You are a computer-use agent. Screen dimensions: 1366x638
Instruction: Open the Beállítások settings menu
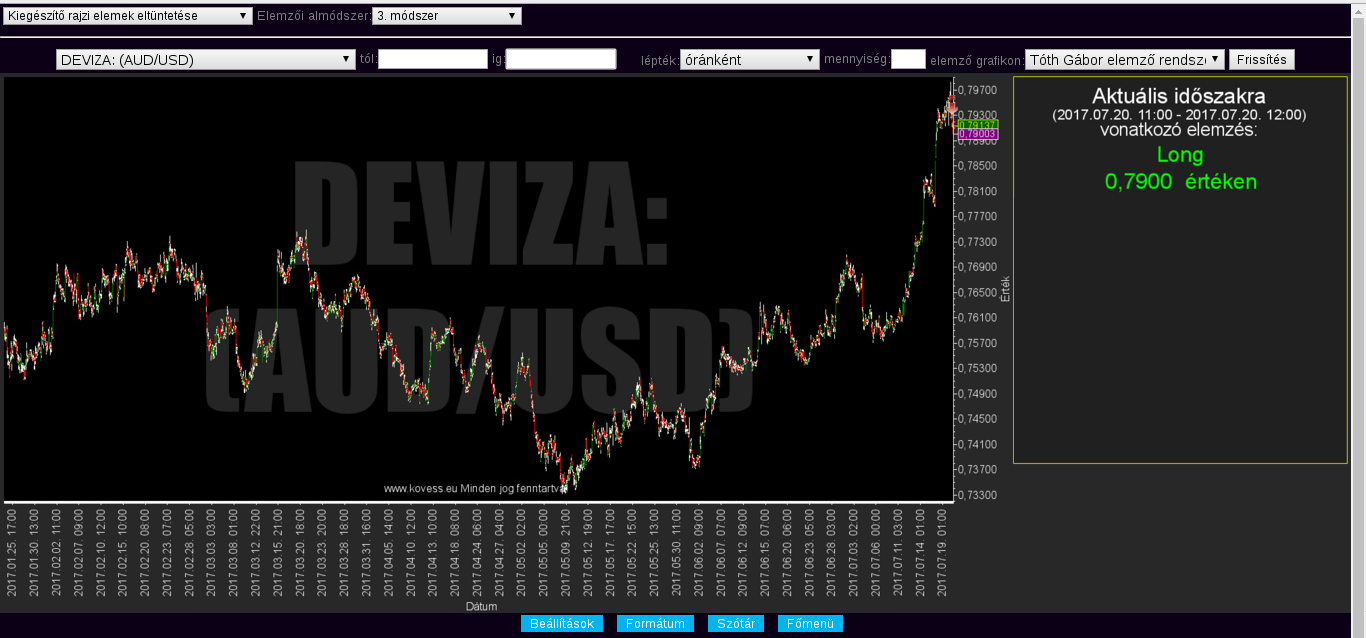pyautogui.click(x=562, y=624)
